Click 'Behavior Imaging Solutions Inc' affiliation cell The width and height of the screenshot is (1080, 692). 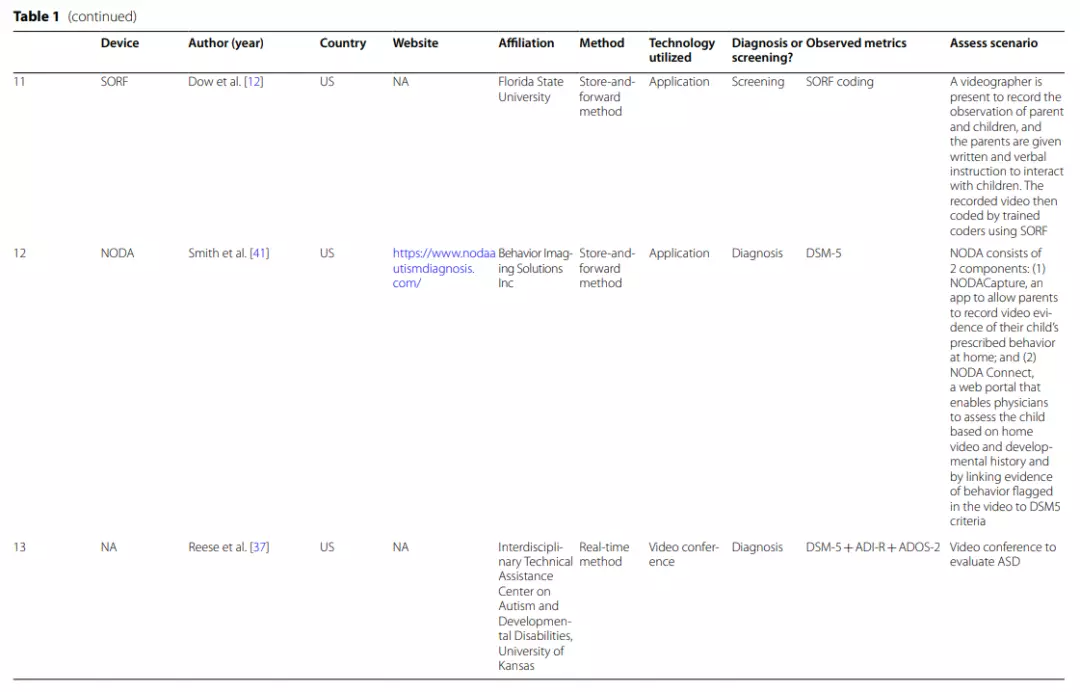click(535, 268)
